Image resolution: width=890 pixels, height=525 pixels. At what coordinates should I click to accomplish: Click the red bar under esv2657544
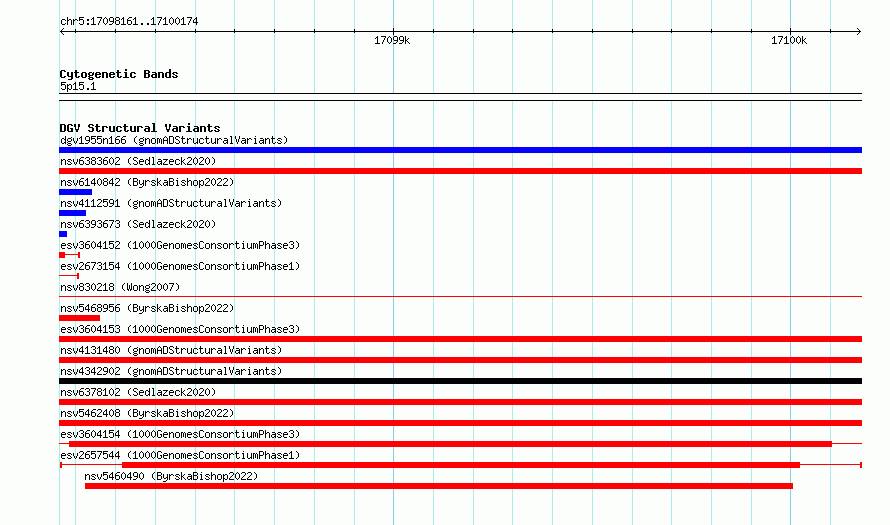pyautogui.click(x=461, y=465)
